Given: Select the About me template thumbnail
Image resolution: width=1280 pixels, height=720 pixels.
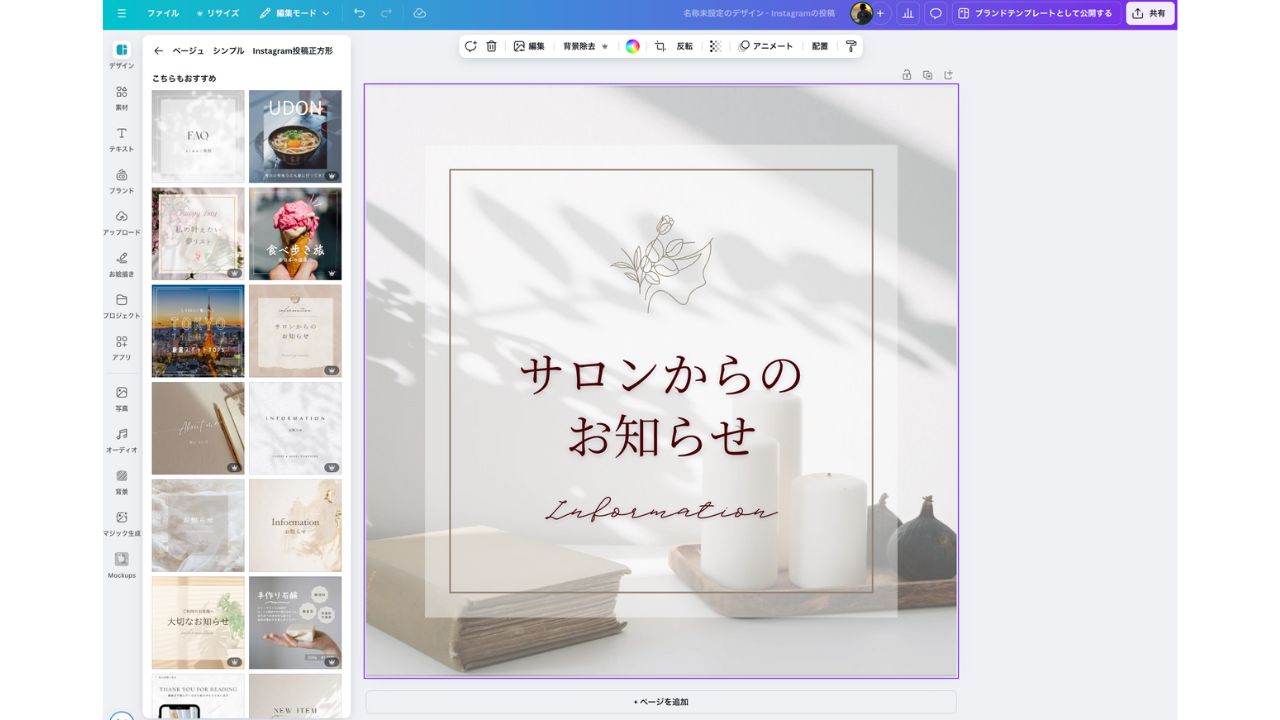Looking at the screenshot, I should [x=198, y=428].
